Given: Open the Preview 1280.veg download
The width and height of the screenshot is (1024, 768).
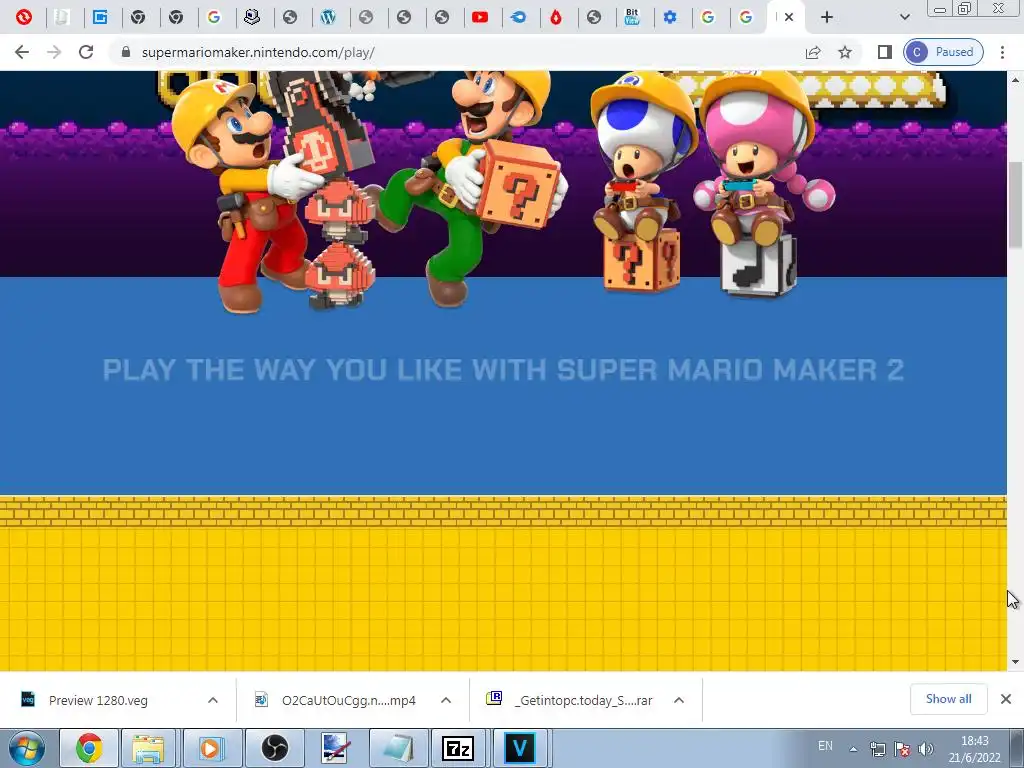Looking at the screenshot, I should tap(98, 700).
